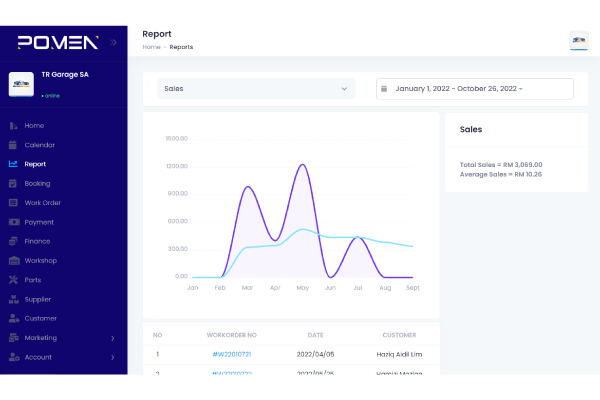
Task: Click the Workshop garage icon
Action: click(14, 261)
